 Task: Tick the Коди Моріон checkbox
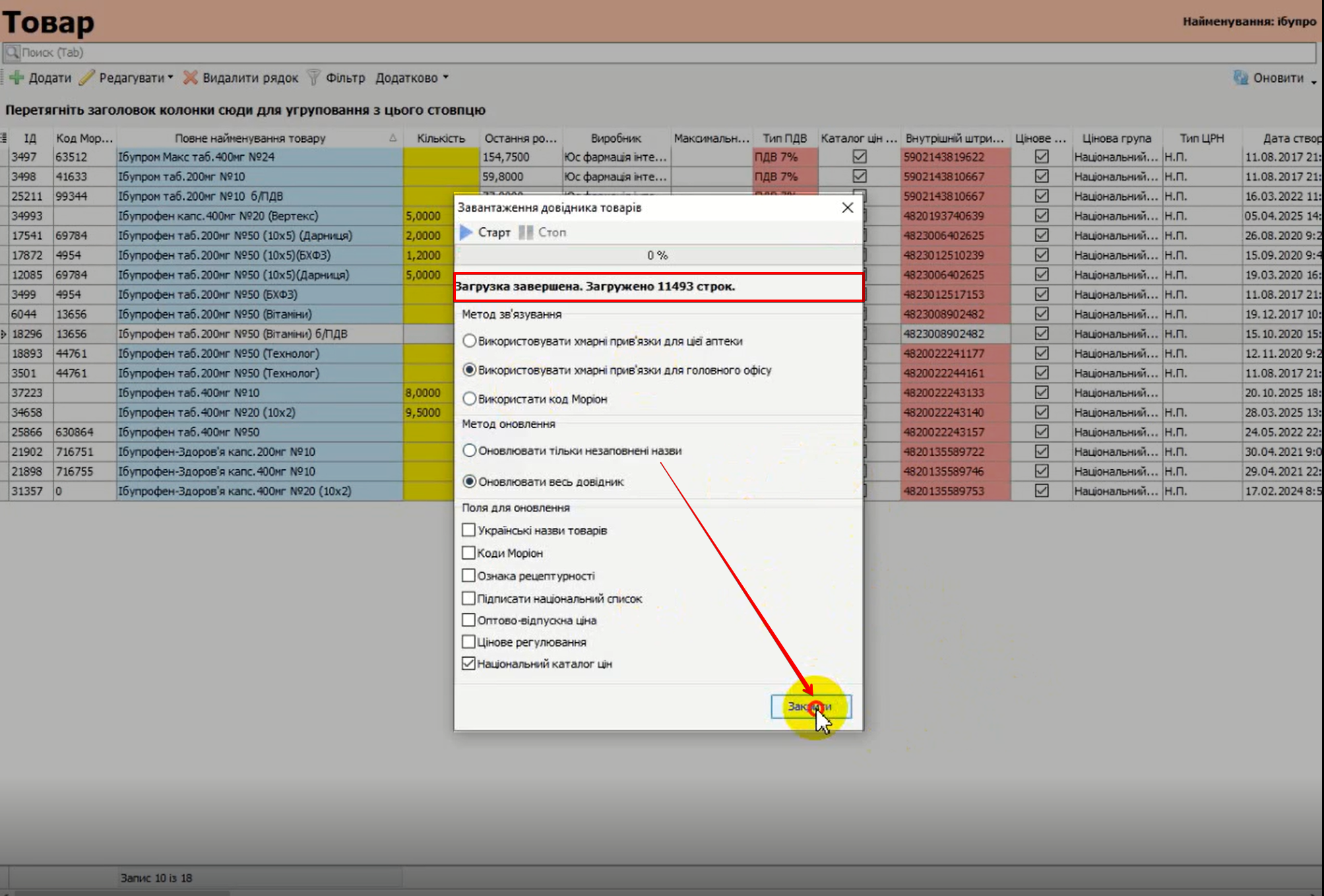coord(468,552)
